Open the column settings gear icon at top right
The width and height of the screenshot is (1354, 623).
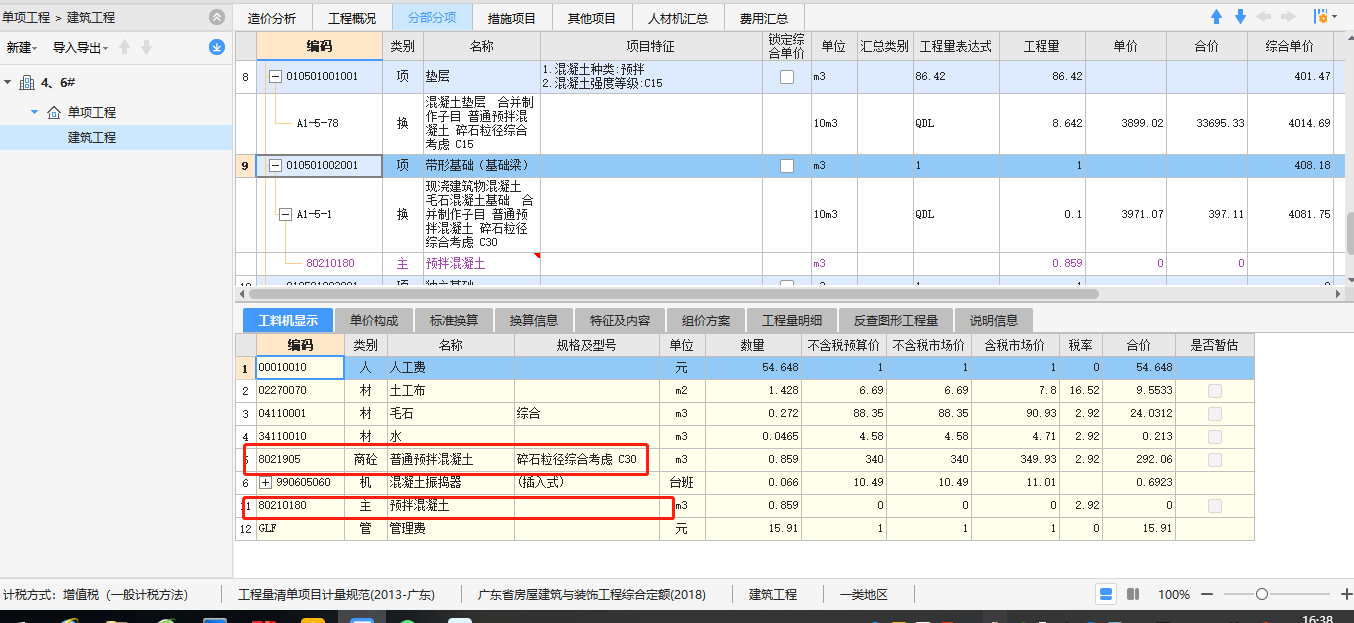pos(1319,17)
